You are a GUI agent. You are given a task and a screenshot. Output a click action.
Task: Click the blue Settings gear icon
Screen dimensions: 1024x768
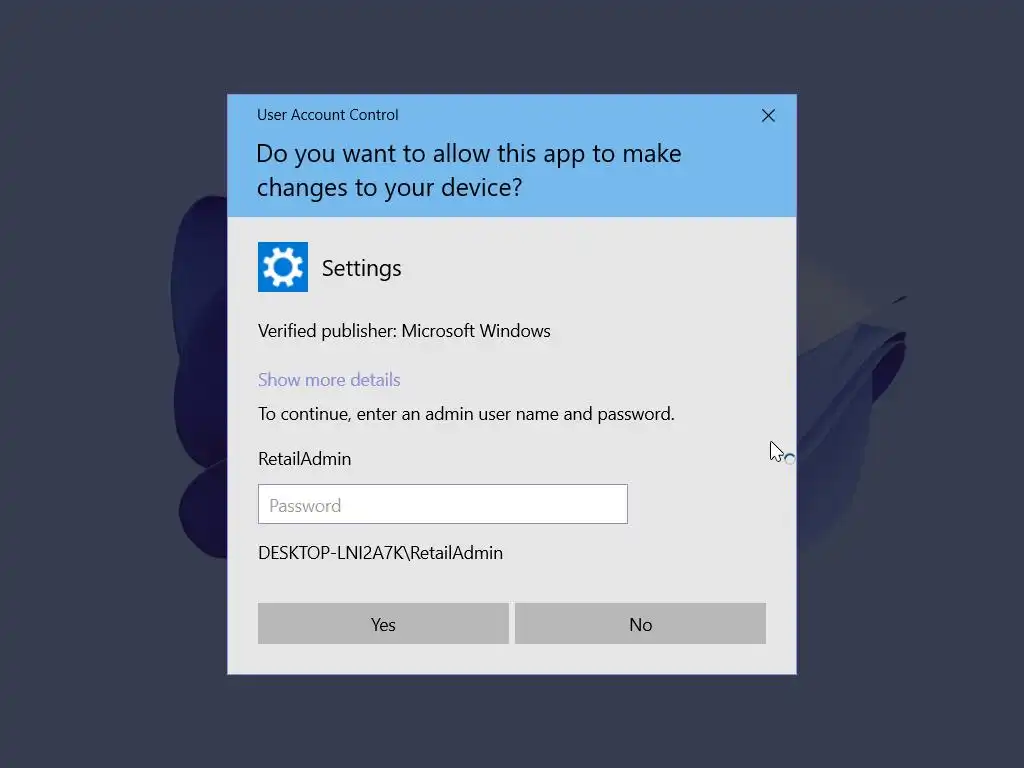[x=283, y=267]
